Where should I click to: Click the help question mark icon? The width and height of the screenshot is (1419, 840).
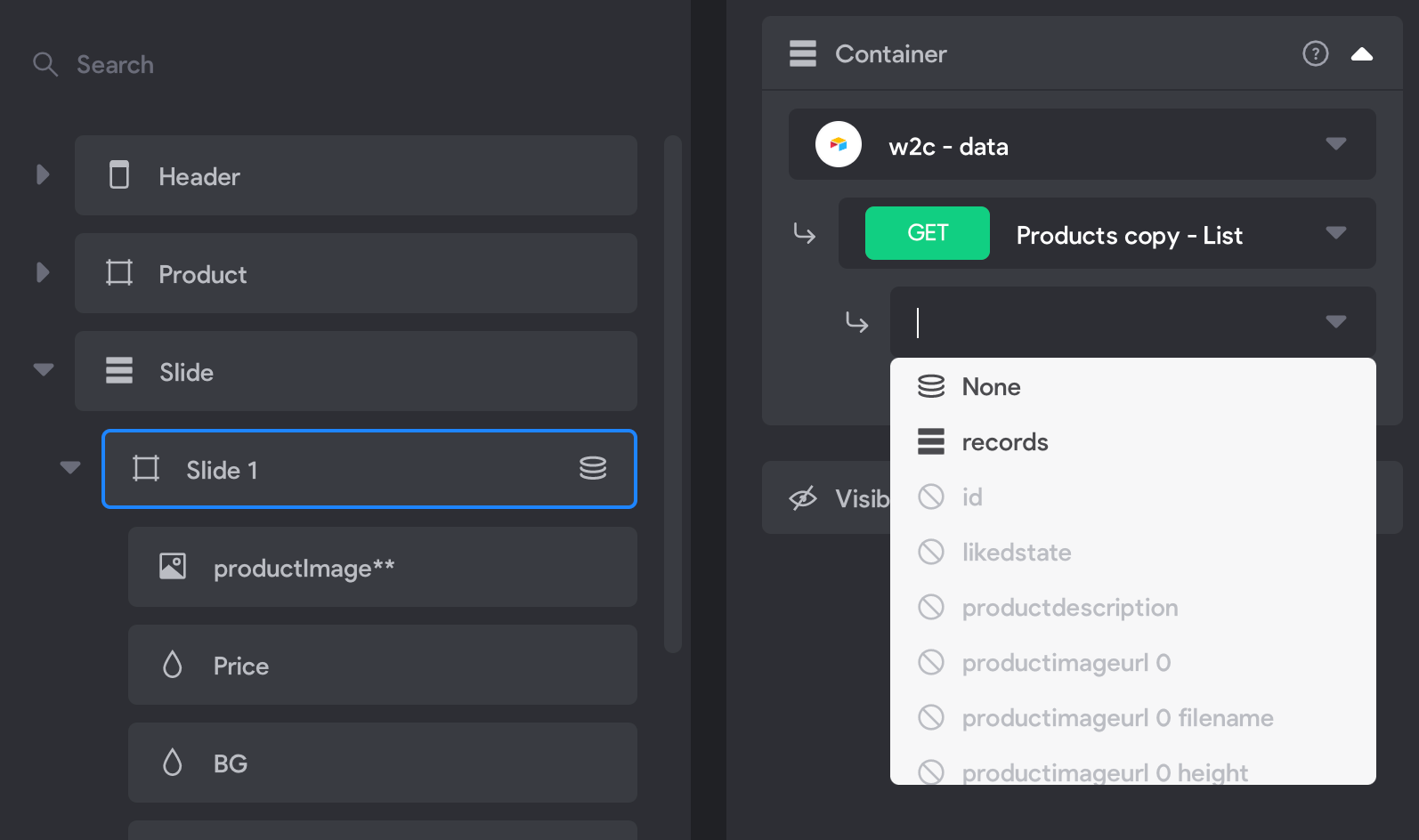[1315, 53]
